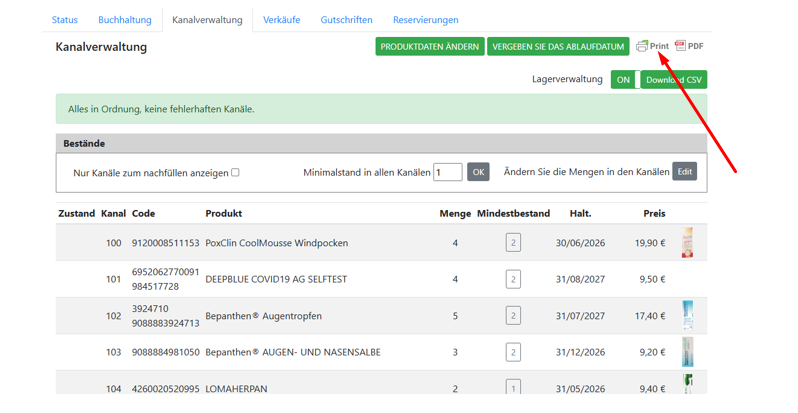Click expiry date 31/07/2027
This screenshot has height=413, width=798.
[x=580, y=316]
